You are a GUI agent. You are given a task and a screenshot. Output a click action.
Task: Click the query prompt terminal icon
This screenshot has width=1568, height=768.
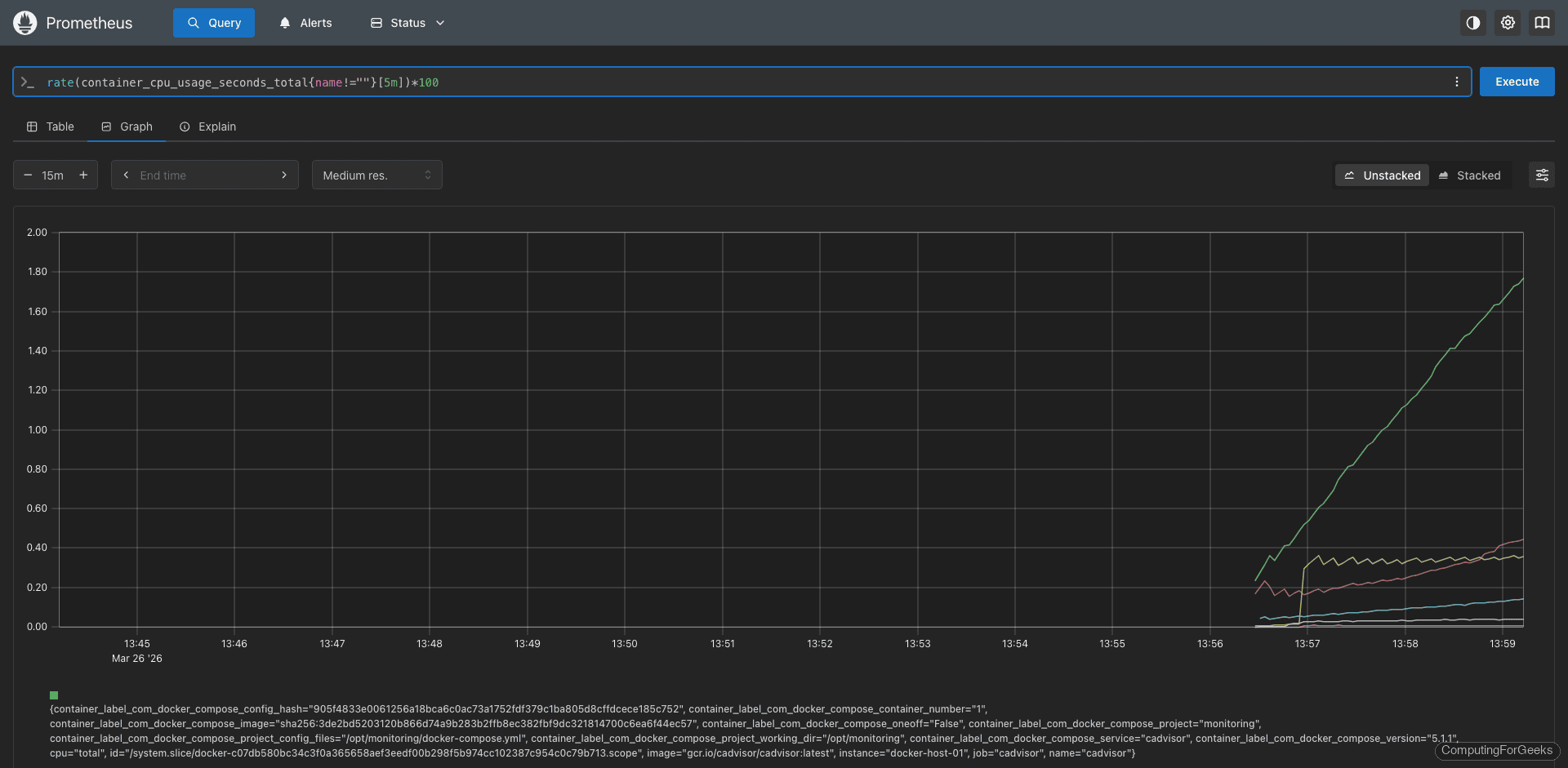pos(29,82)
